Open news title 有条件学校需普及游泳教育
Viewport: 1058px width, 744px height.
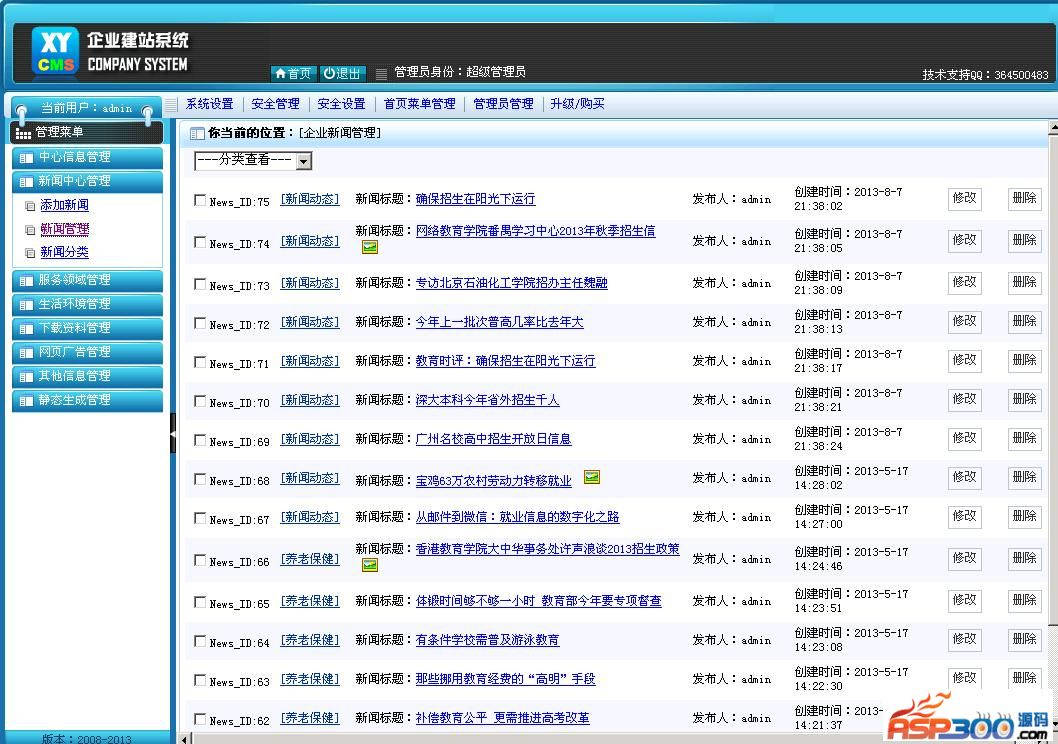point(487,640)
